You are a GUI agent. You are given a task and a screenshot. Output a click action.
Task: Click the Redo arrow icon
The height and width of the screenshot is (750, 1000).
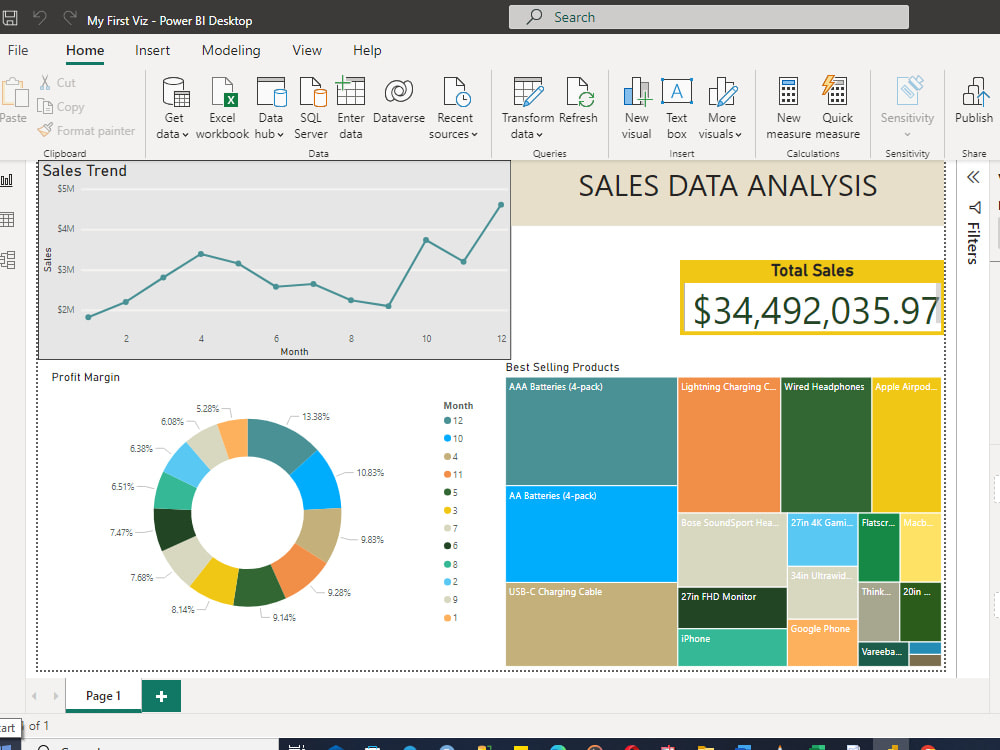70,18
